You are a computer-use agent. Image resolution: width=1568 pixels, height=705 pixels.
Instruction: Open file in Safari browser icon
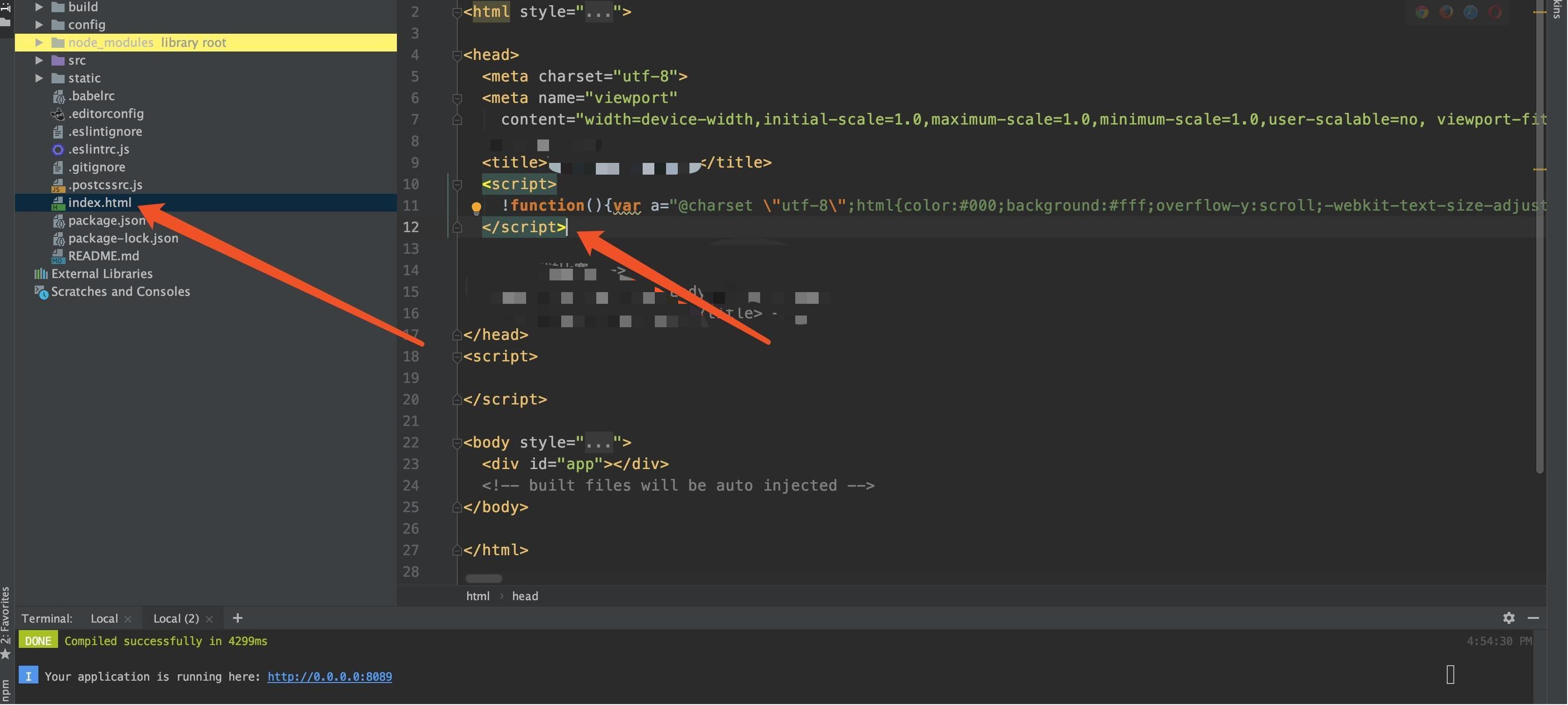(x=1471, y=12)
